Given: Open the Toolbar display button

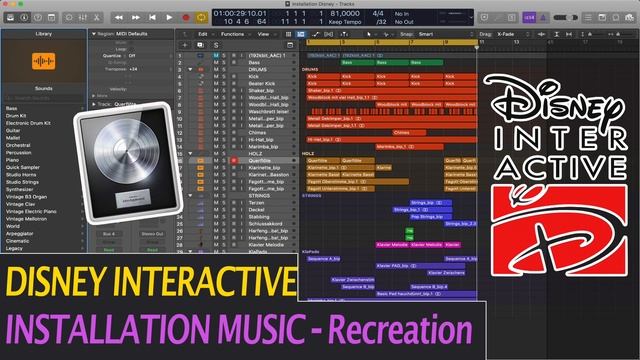Looking at the screenshot, I should point(51,18).
